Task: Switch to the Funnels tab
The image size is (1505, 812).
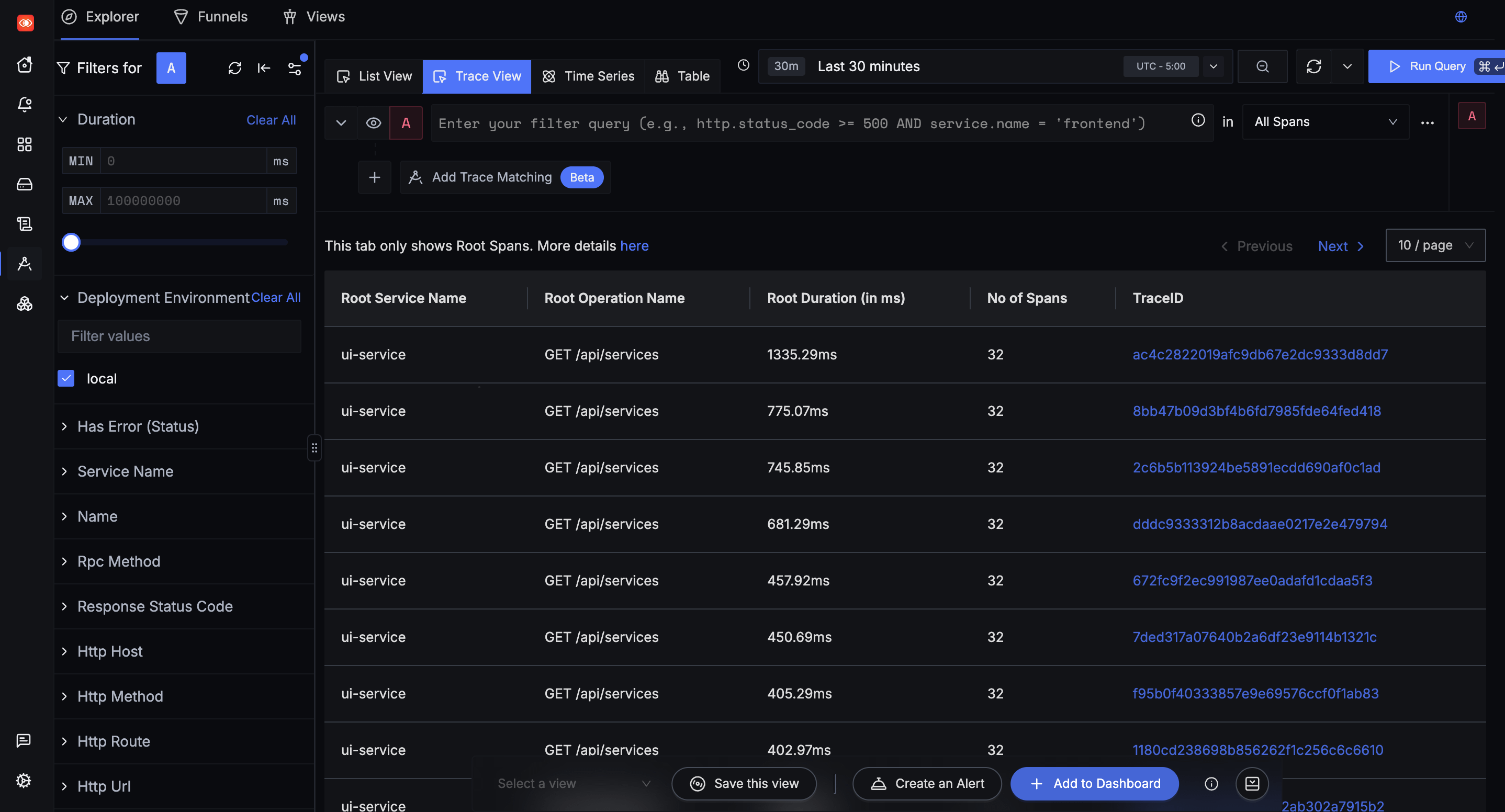Action: coord(211,16)
